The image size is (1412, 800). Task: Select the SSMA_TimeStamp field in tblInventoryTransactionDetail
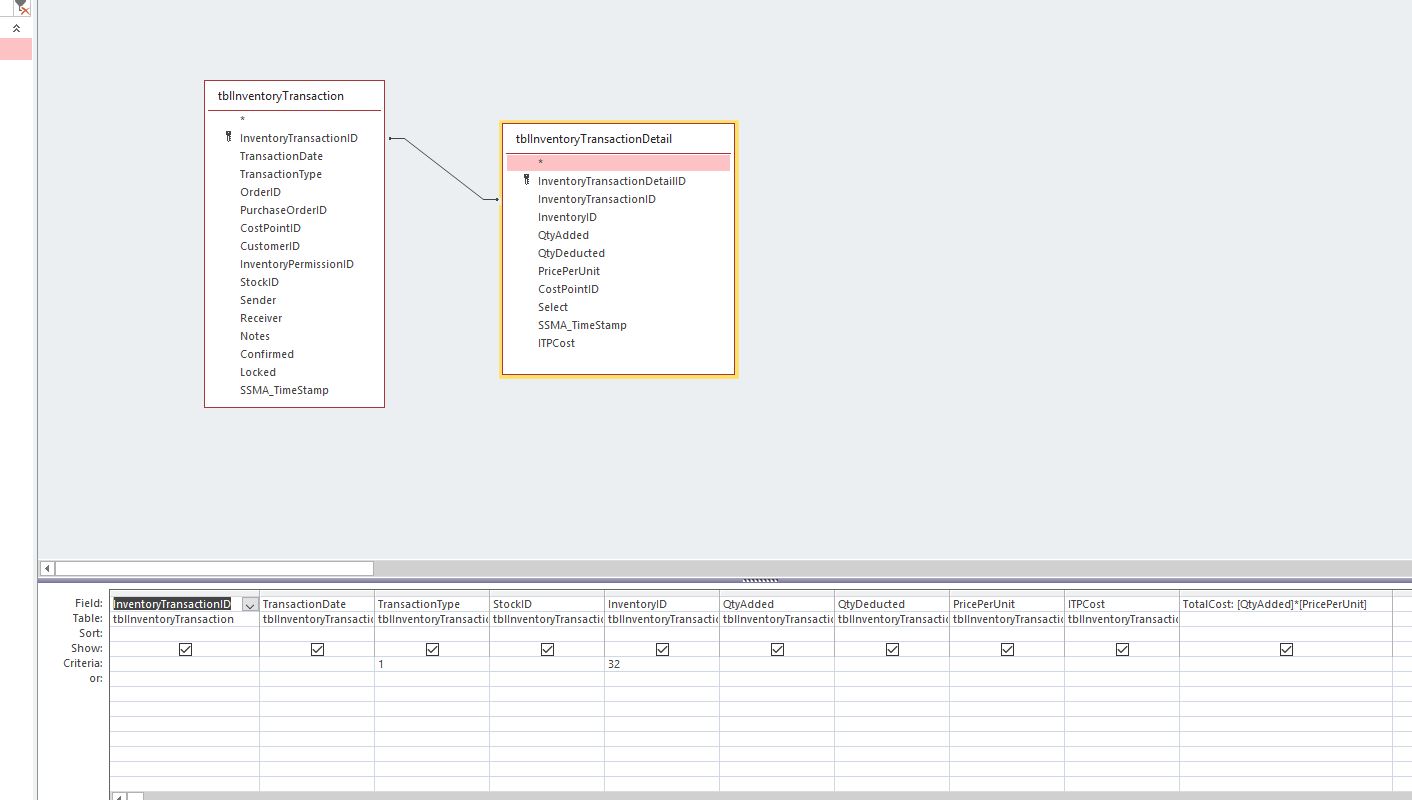pyautogui.click(x=582, y=325)
